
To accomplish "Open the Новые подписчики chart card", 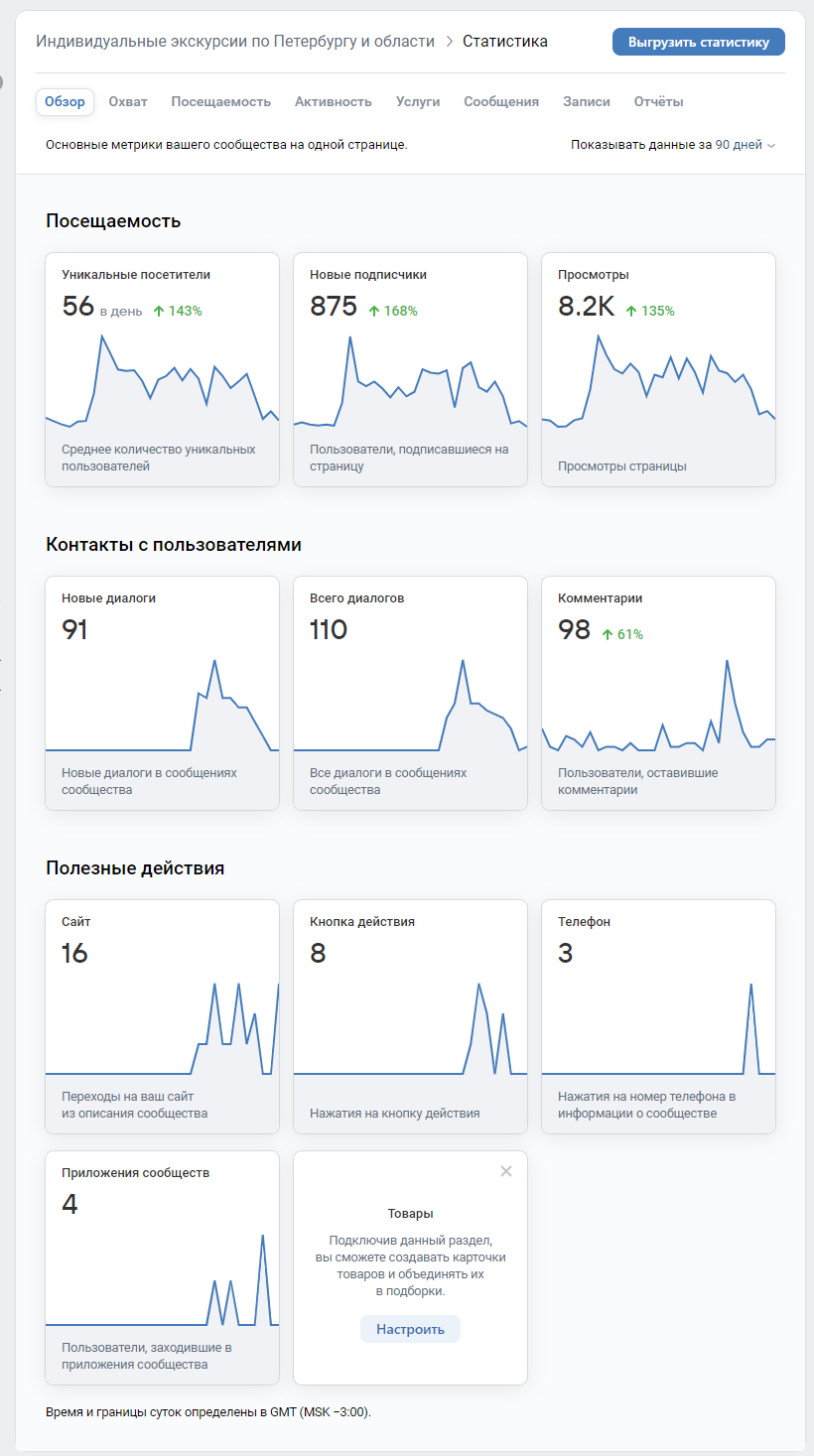I will click(410, 369).
